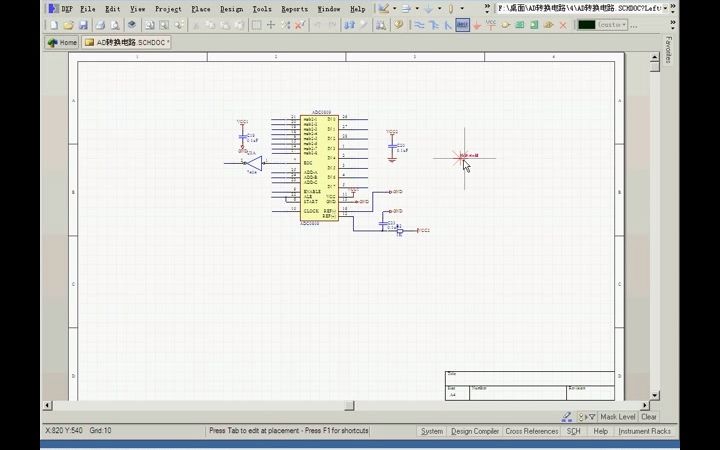The width and height of the screenshot is (720, 450).
Task: Click the Place No ERC red cross
Action: point(563,25)
